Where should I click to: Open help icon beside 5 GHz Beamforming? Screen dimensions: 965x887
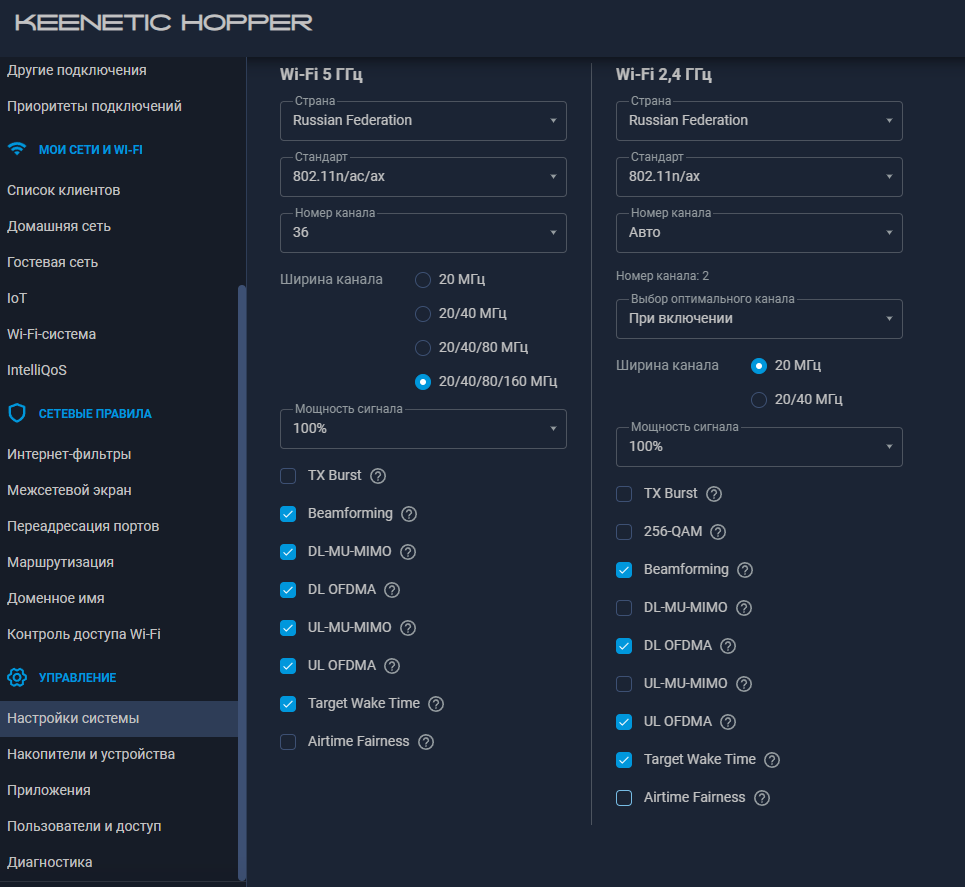pos(409,514)
